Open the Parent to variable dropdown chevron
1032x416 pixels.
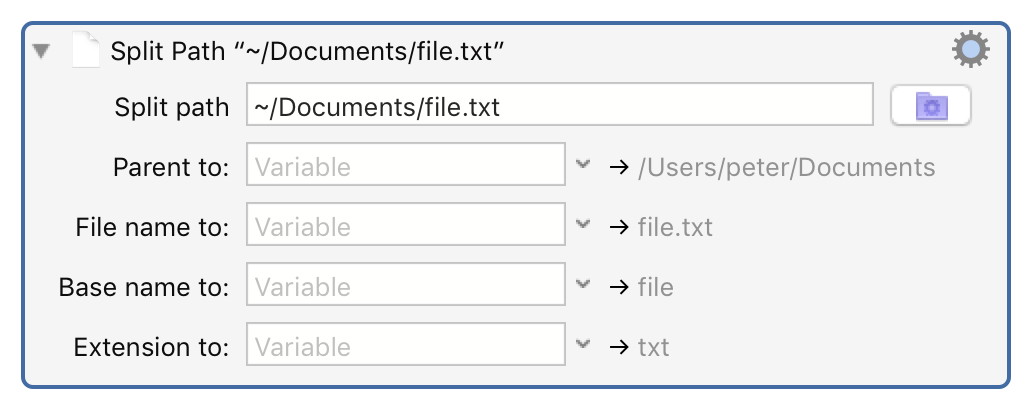(x=584, y=164)
